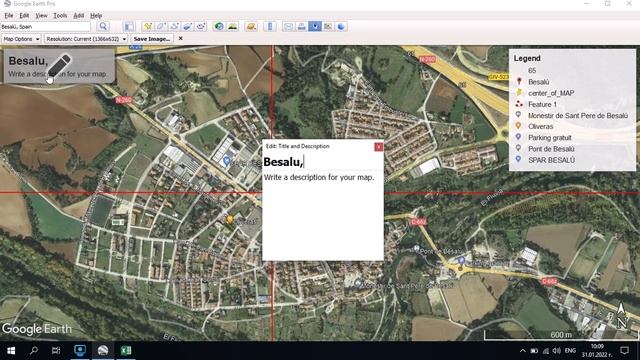Click "Pont de Besalú" legend entry

click(x=551, y=149)
